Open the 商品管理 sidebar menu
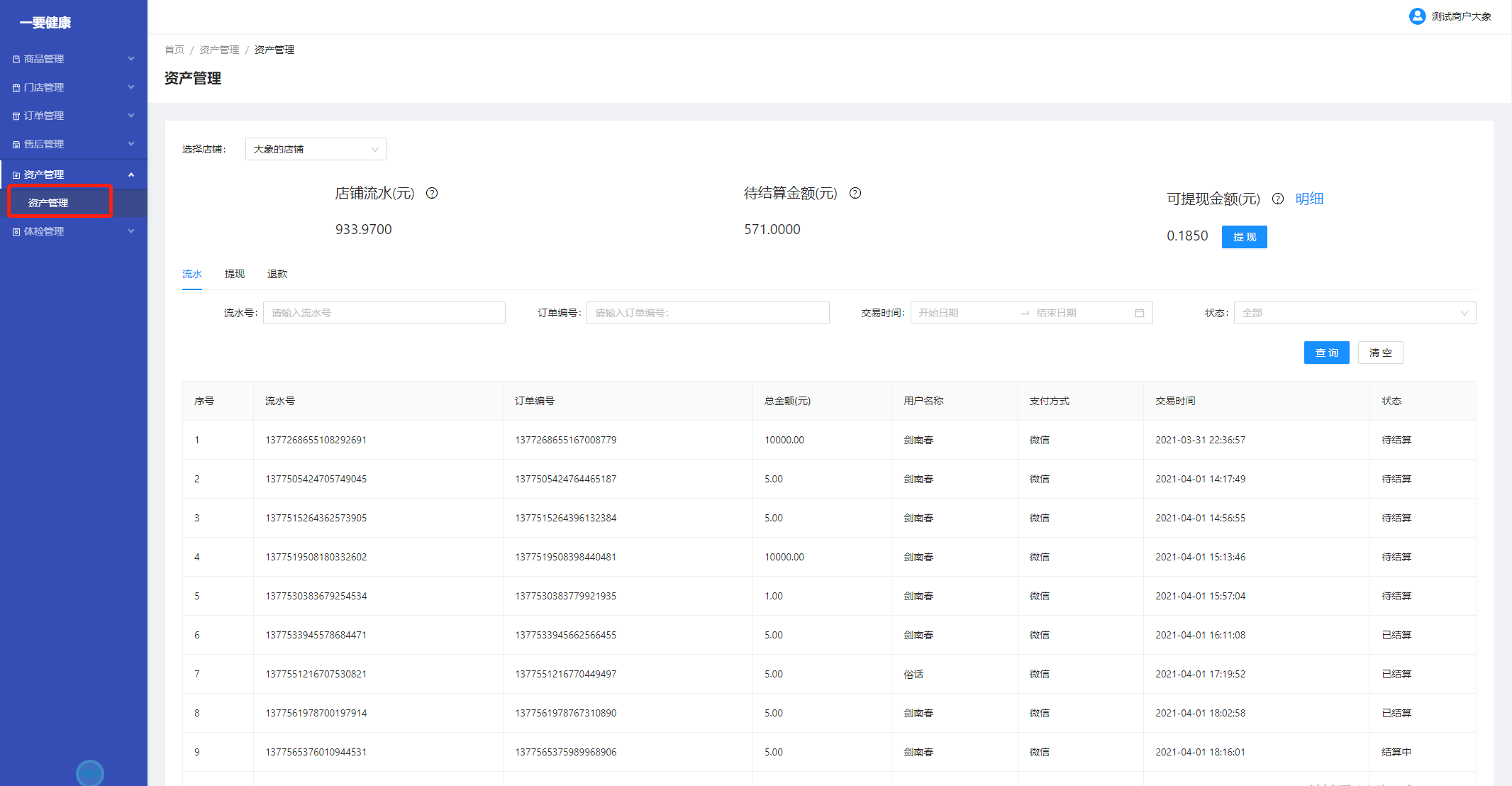 tap(74, 59)
